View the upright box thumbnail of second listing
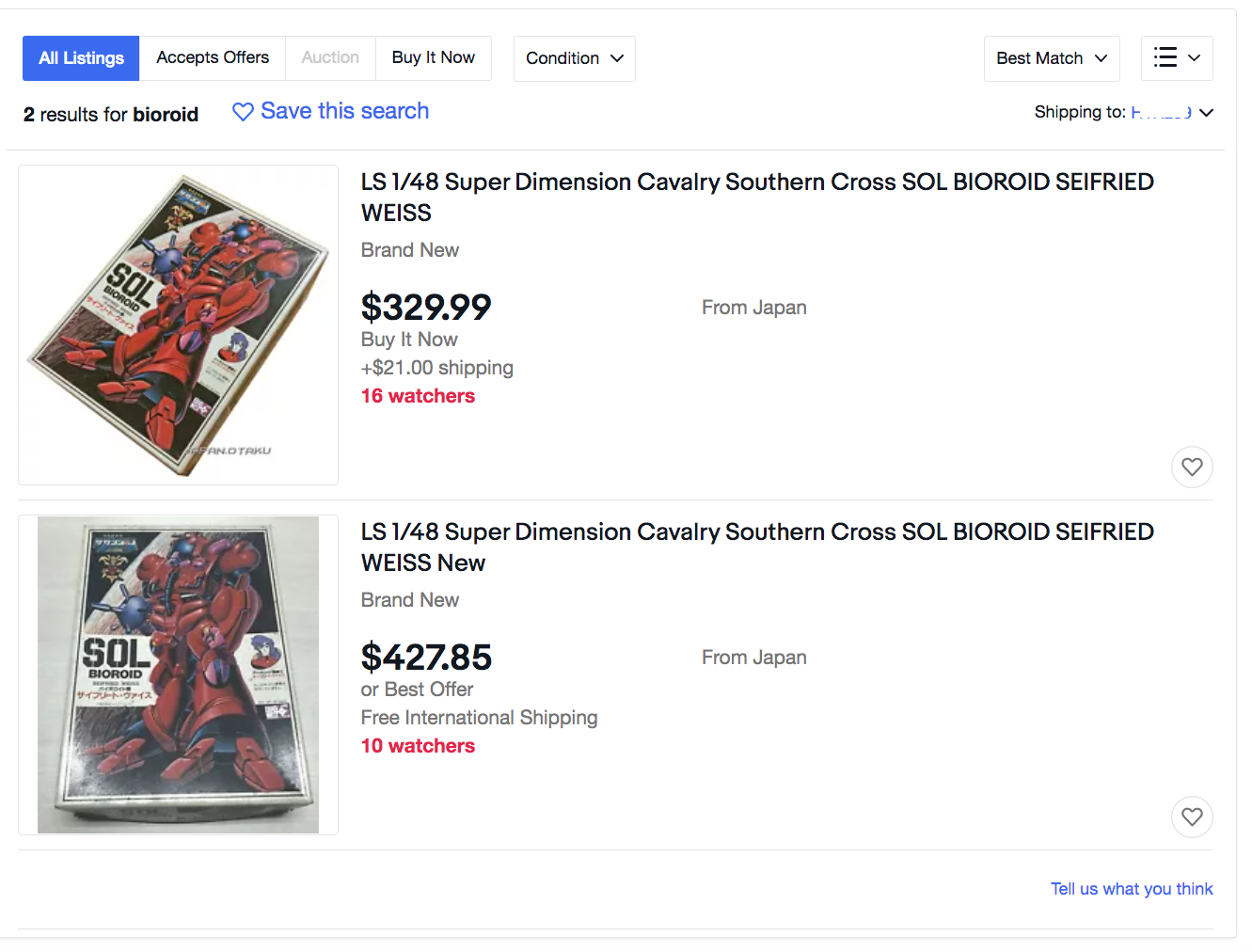The image size is (1252, 952). (x=178, y=674)
